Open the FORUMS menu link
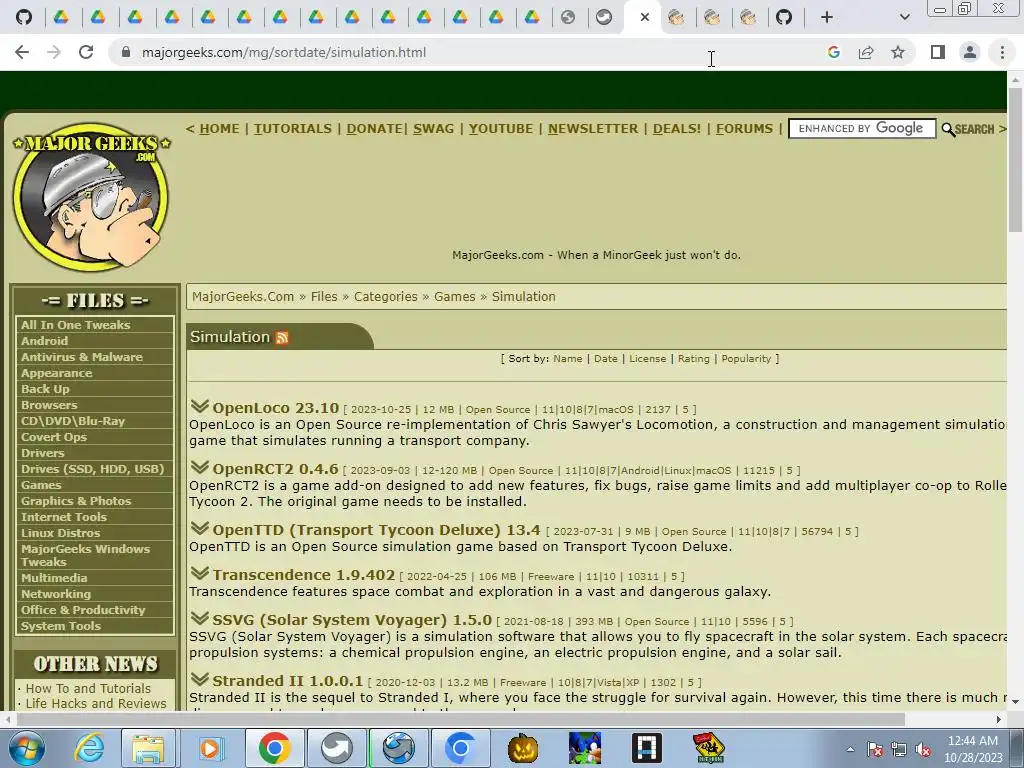 [744, 129]
